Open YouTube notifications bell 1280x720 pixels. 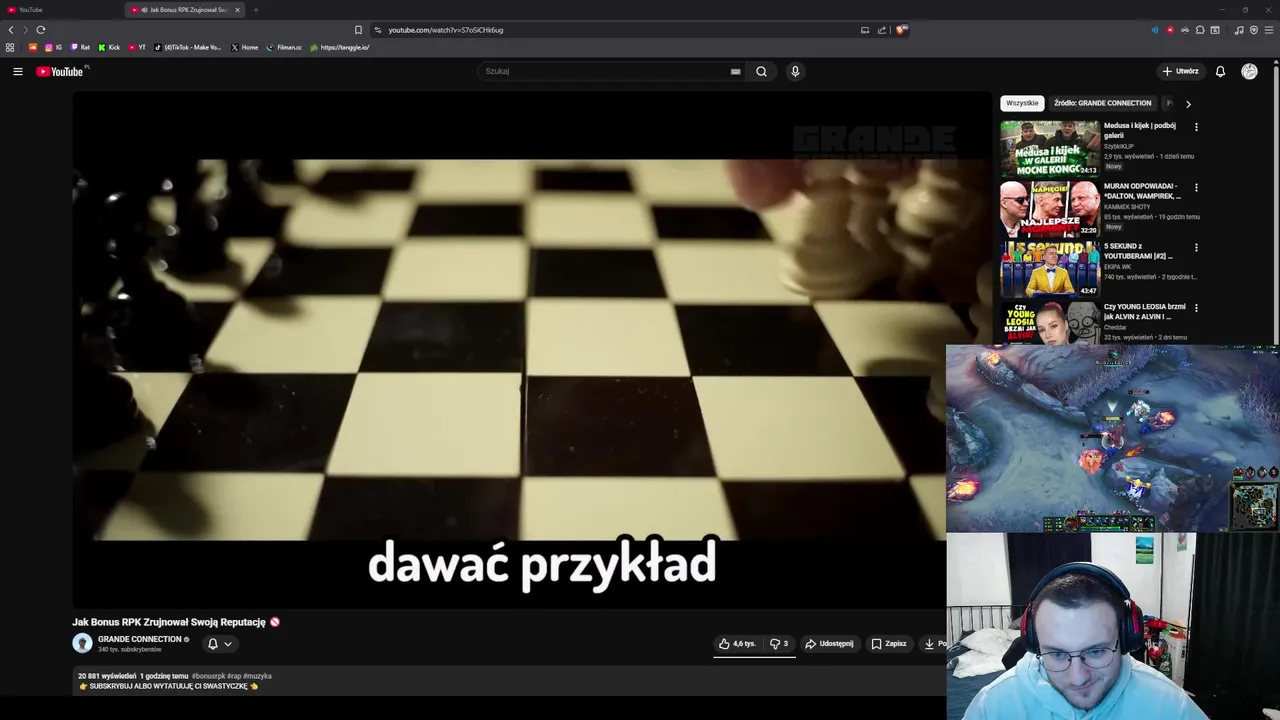(x=1220, y=71)
